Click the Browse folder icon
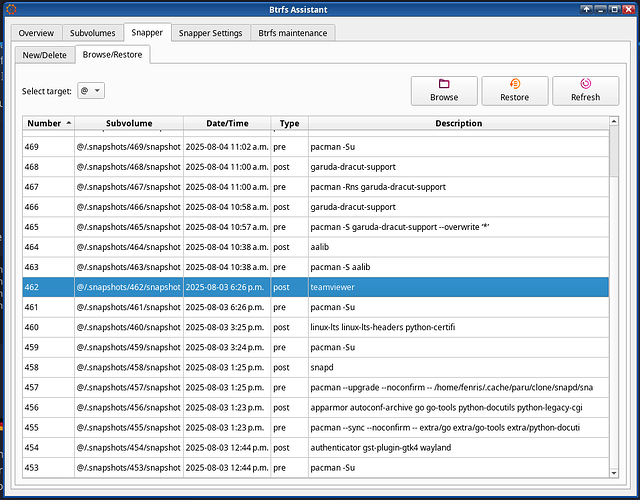 click(444, 84)
